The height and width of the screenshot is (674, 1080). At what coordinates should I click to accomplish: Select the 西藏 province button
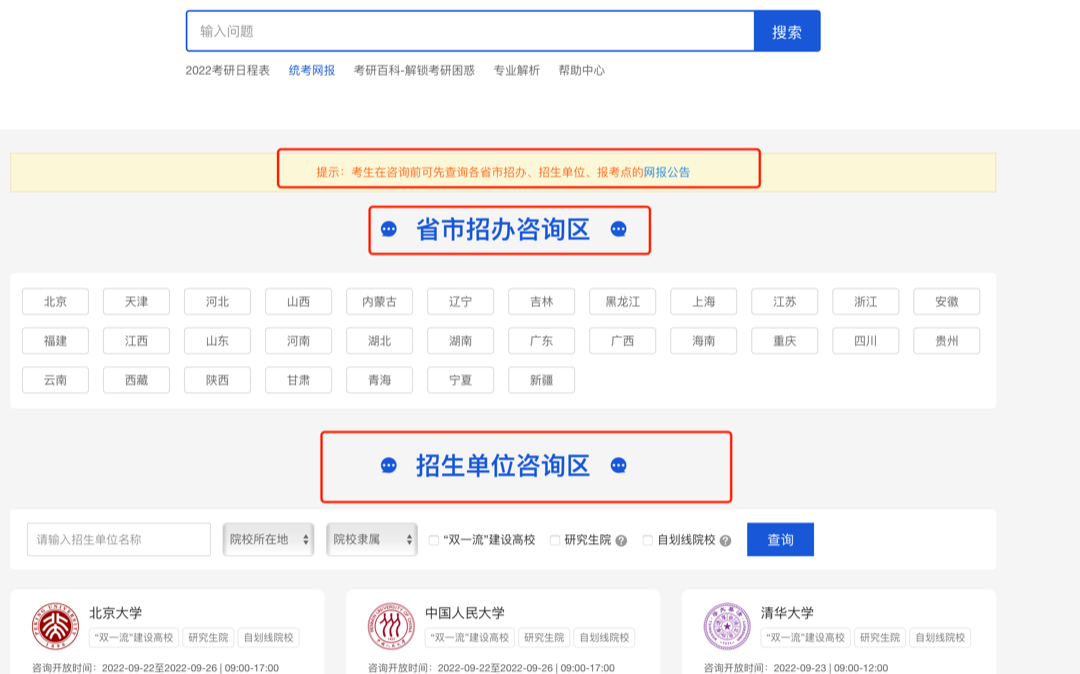(x=136, y=380)
